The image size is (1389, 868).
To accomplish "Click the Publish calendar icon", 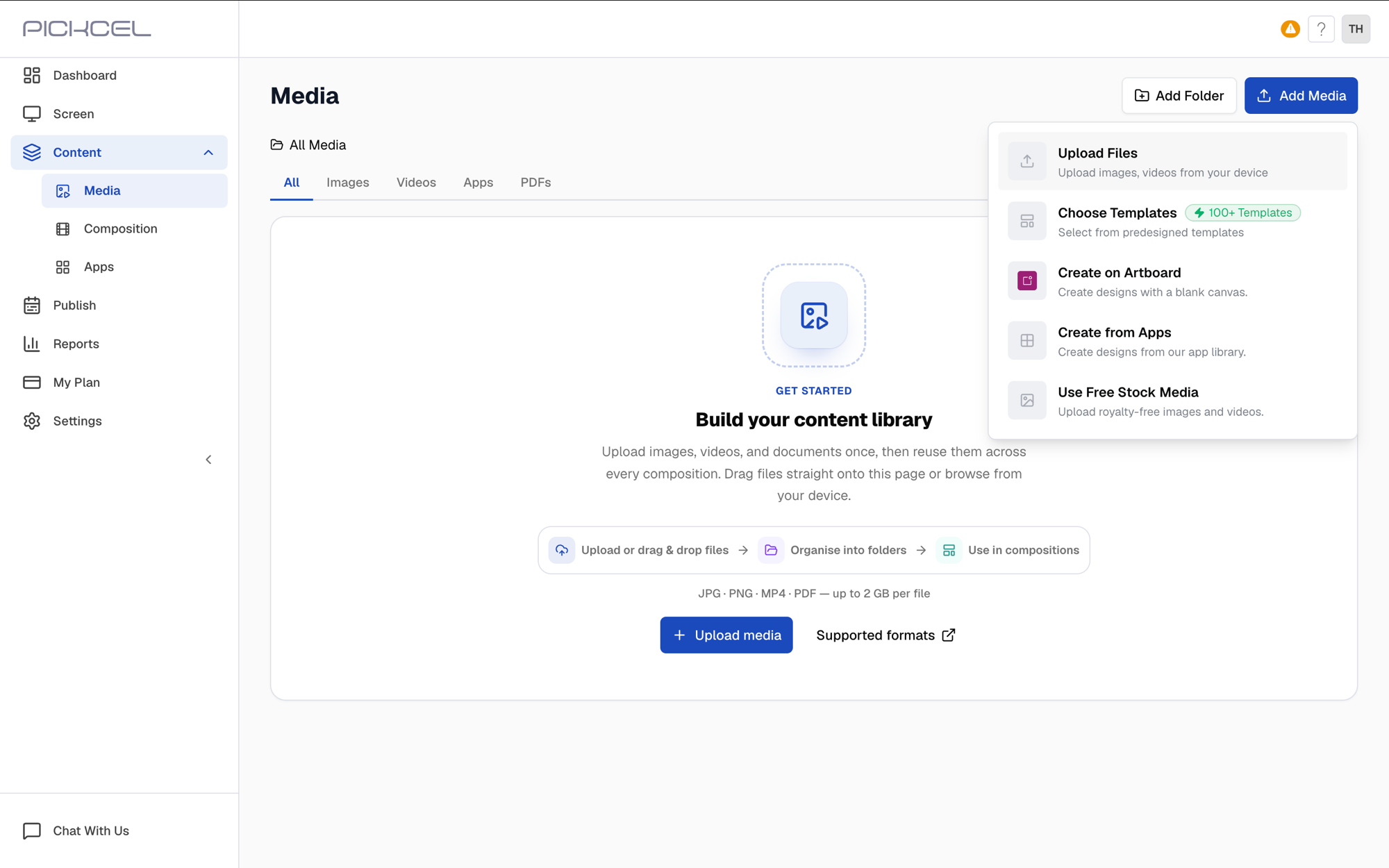I will (32, 306).
